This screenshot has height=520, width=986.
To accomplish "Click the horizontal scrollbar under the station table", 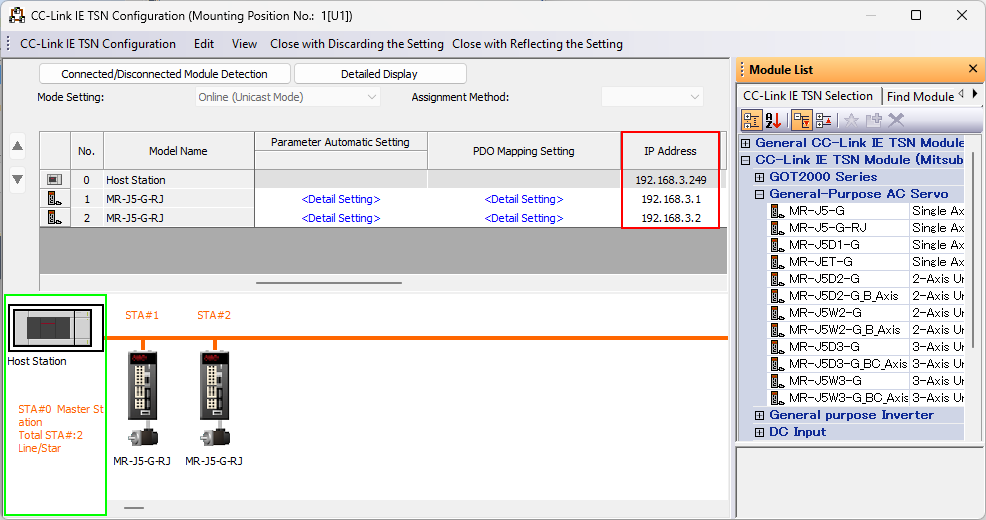I will coord(329,283).
